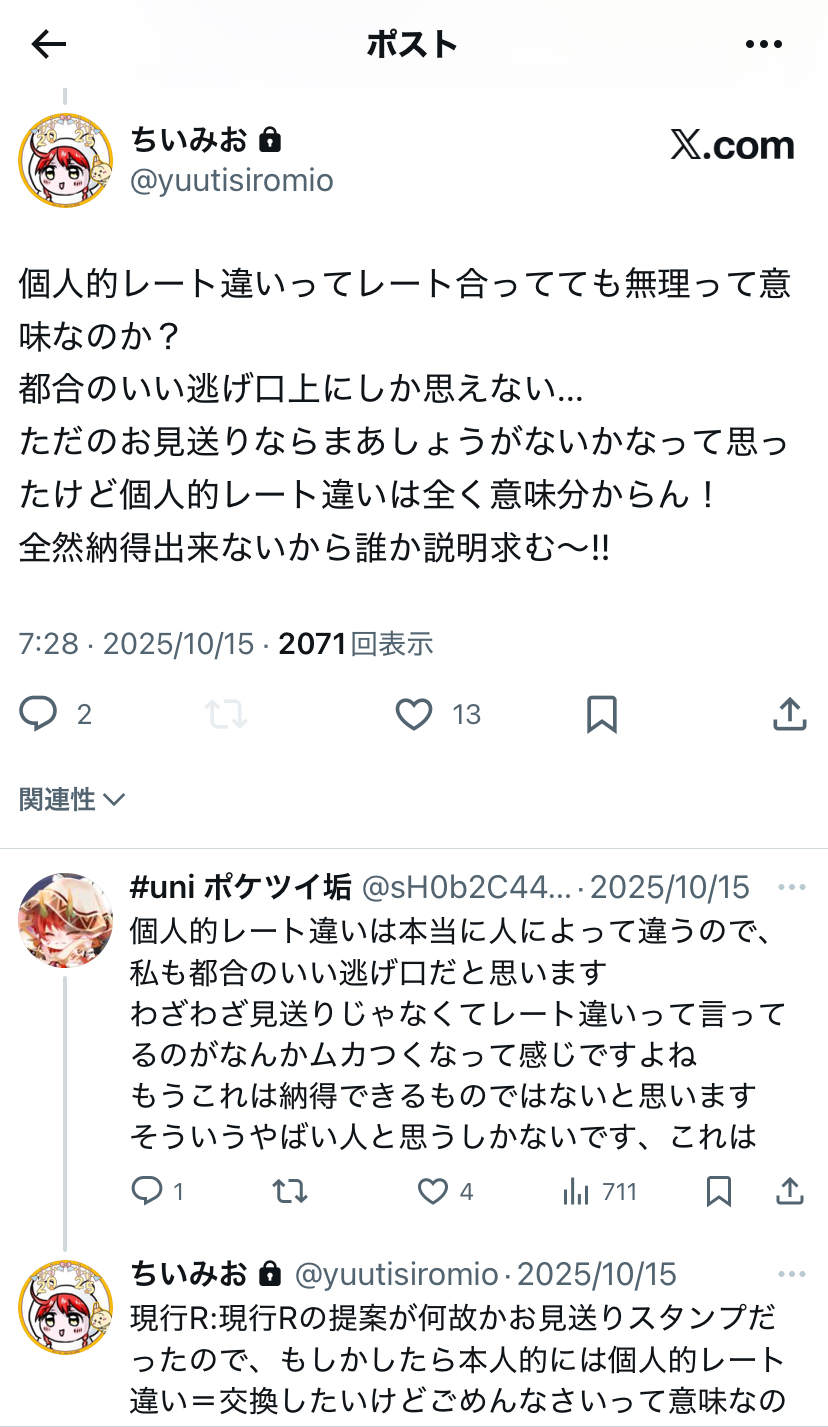
Task: Share the main post via upload icon
Action: [790, 714]
